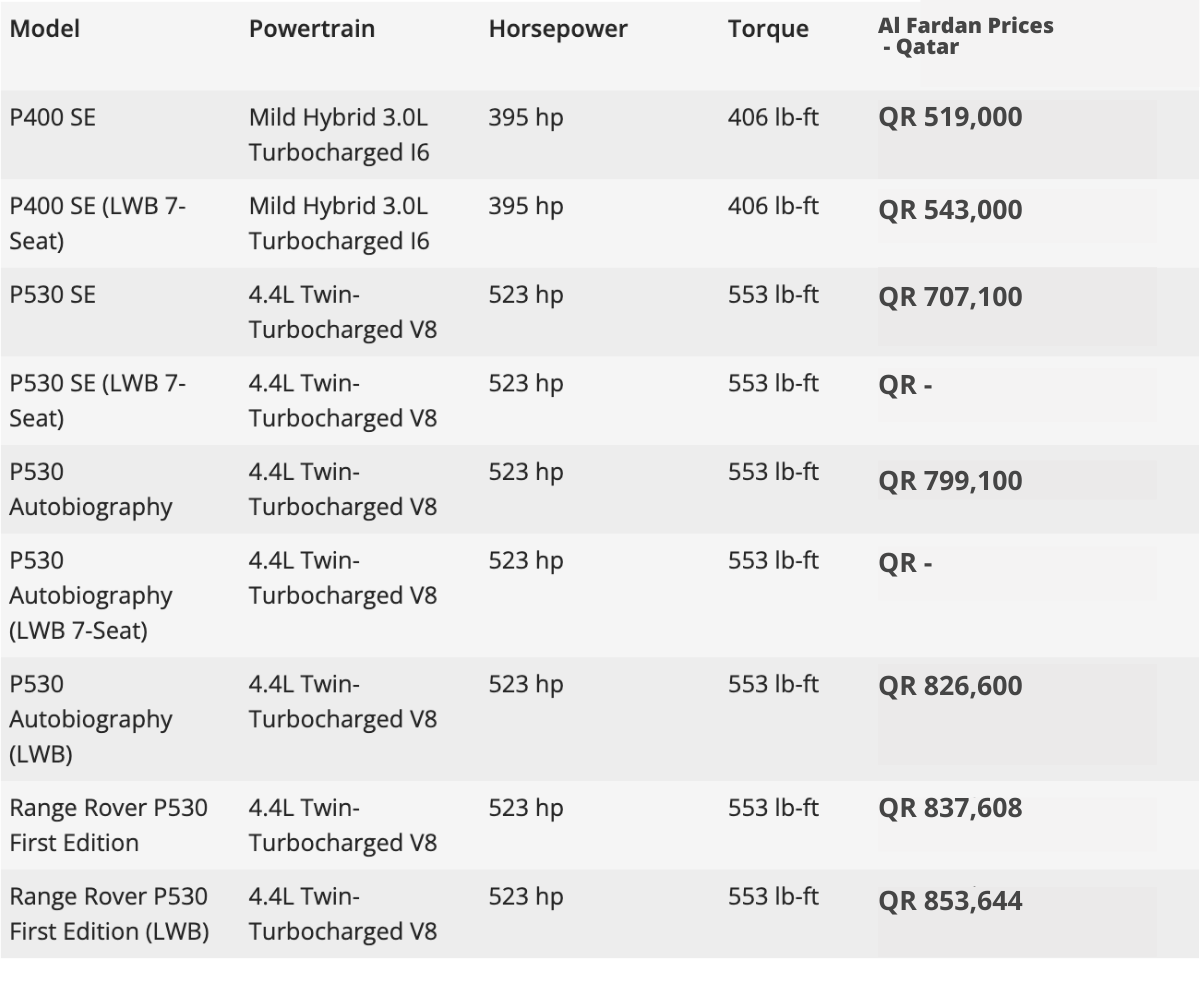Click the QR 519,000 price
Screen dimensions: 1200x1000
point(950,117)
